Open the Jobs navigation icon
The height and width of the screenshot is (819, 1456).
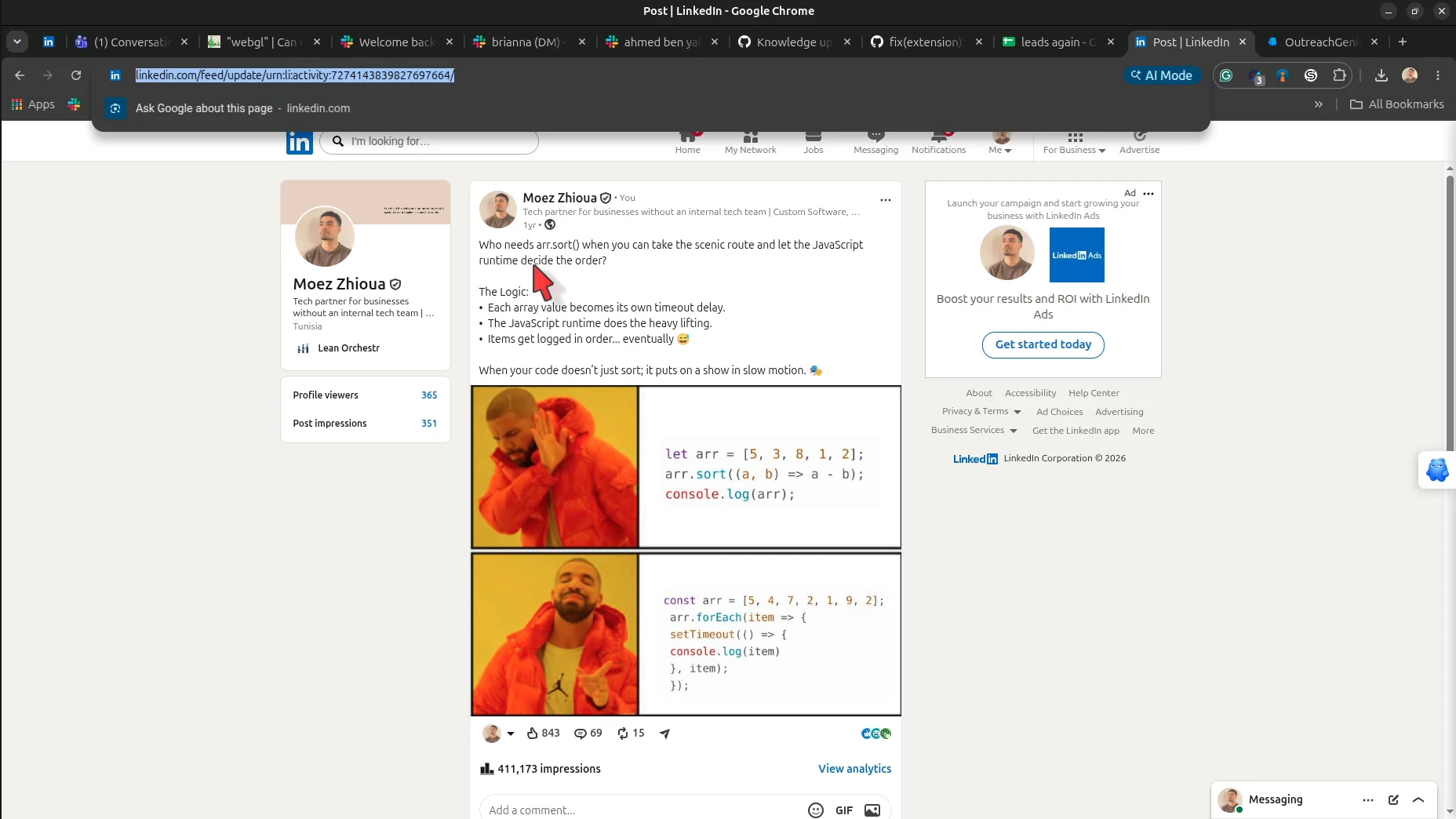pyautogui.click(x=814, y=143)
